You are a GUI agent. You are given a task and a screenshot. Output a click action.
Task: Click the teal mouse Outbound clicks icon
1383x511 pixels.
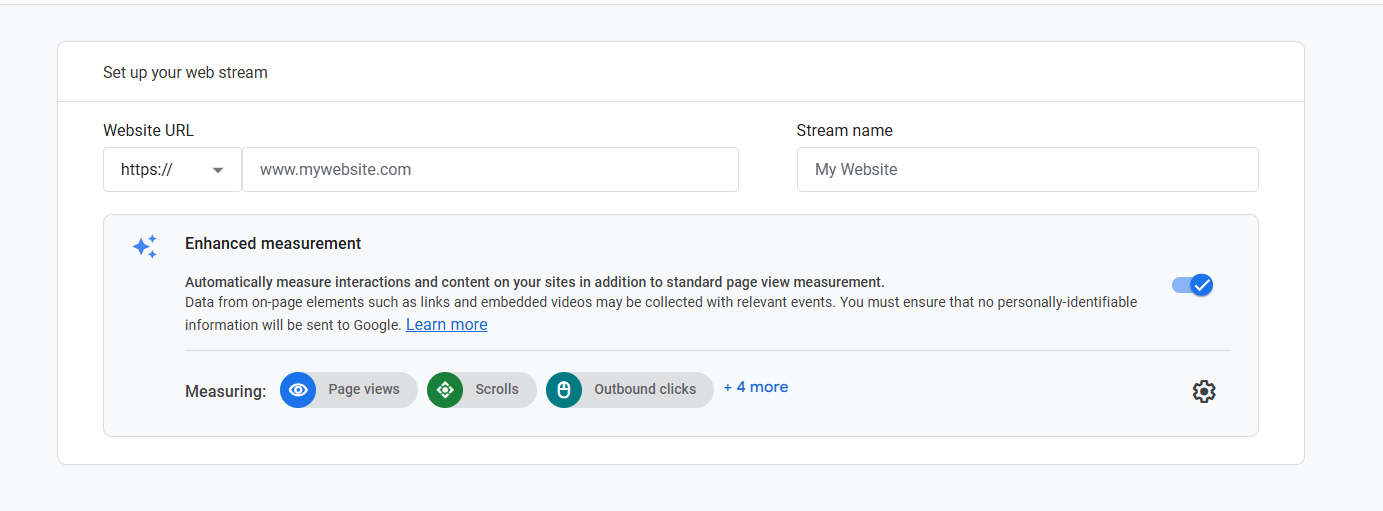564,390
